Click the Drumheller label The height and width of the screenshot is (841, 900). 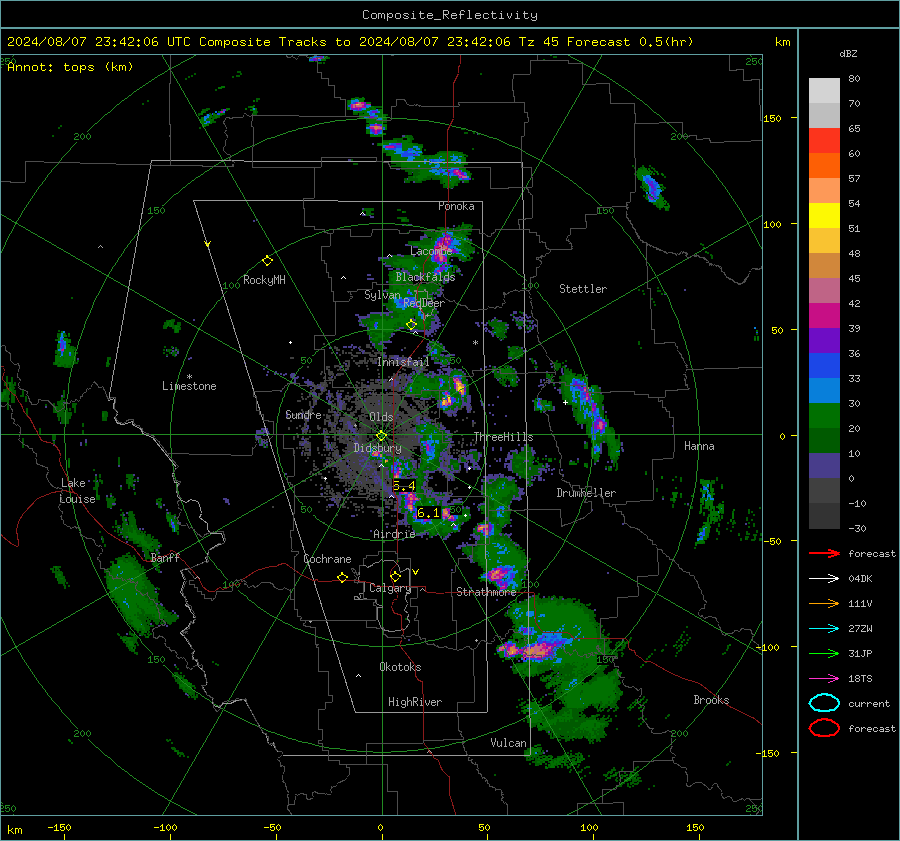click(586, 493)
